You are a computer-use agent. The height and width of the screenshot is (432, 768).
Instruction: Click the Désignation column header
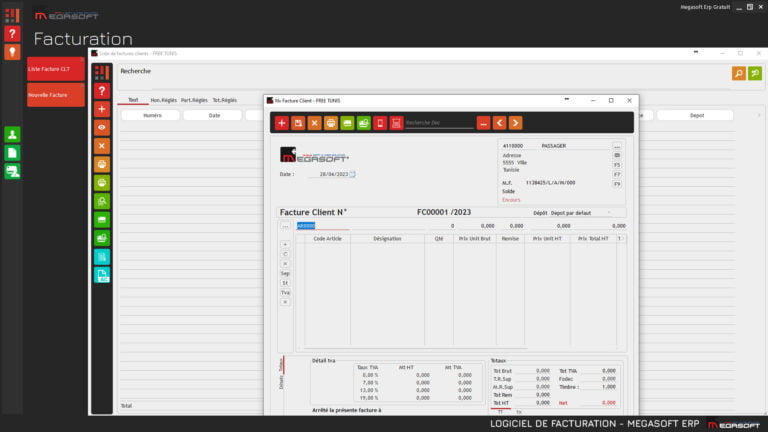tap(387, 239)
